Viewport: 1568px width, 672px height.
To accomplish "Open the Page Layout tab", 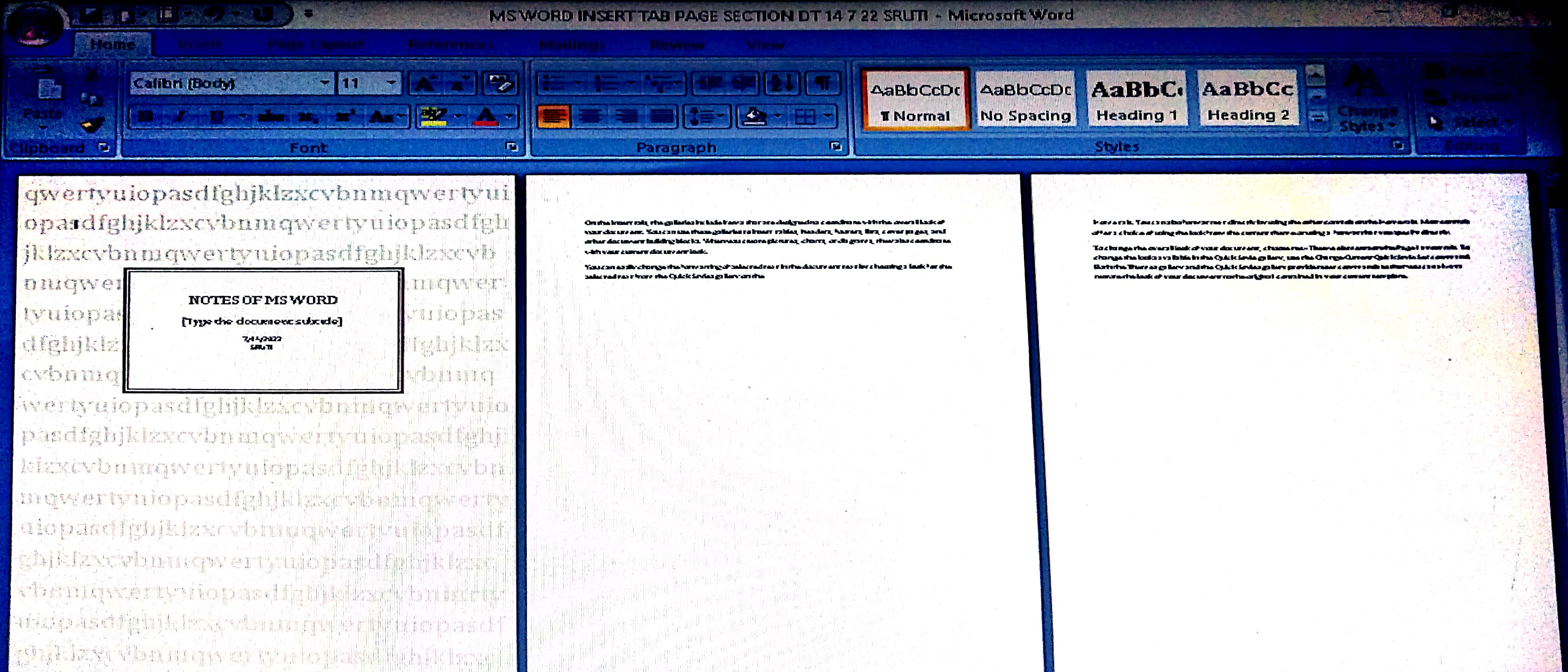I will [x=315, y=44].
